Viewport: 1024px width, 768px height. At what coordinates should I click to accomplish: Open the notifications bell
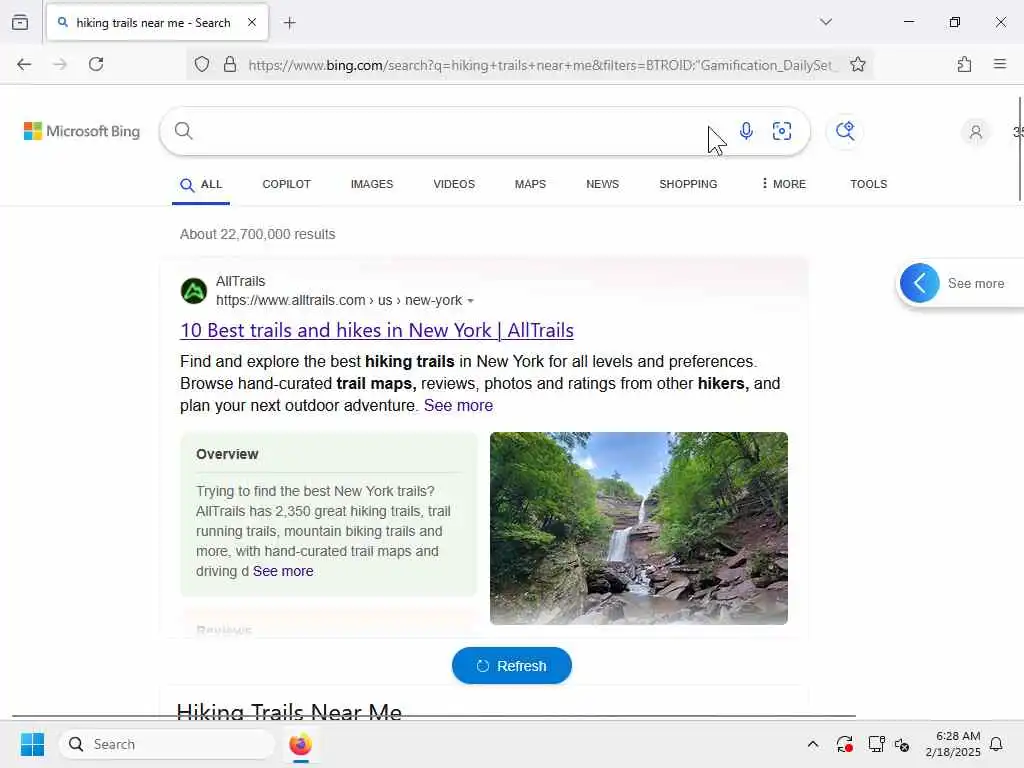996,744
